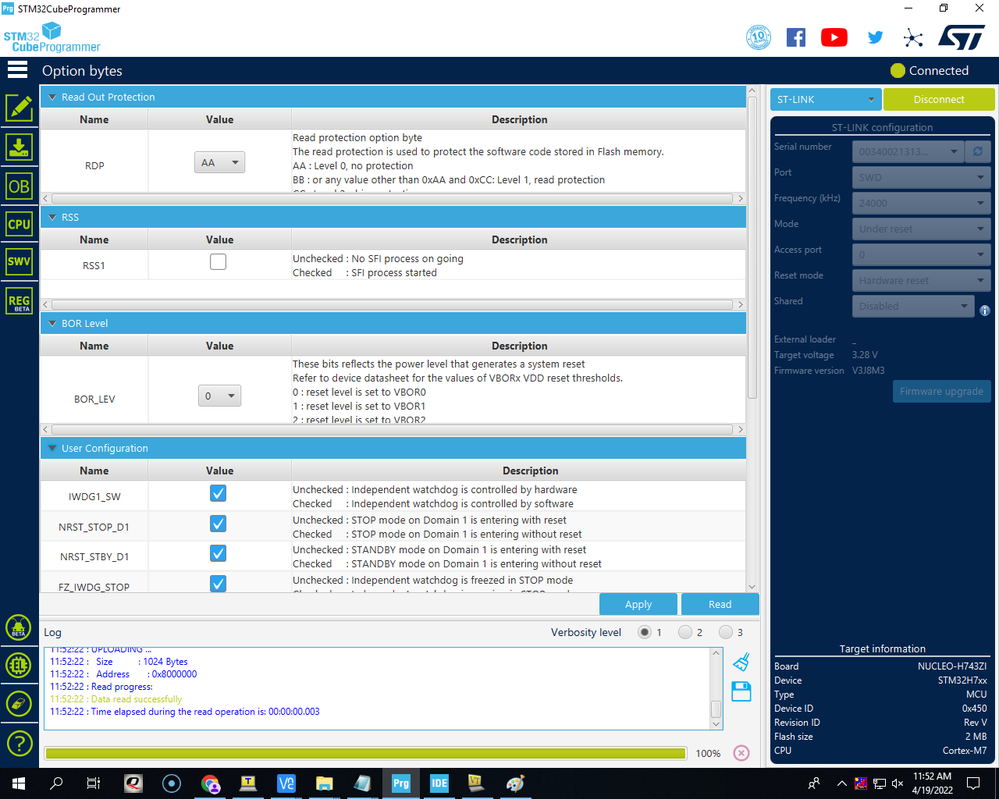
Task: Open Erasing & Programming download panel
Action: point(19,147)
